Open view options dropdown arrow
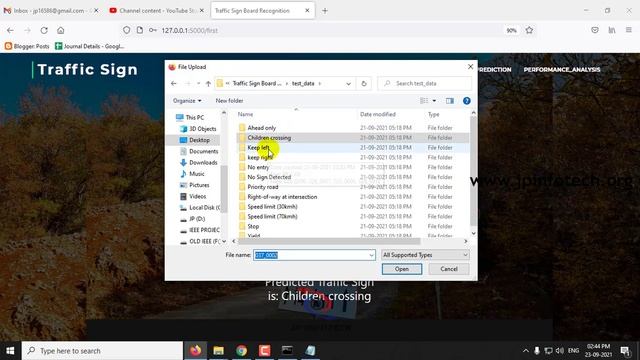The width and height of the screenshot is (640, 360). tap(434, 101)
